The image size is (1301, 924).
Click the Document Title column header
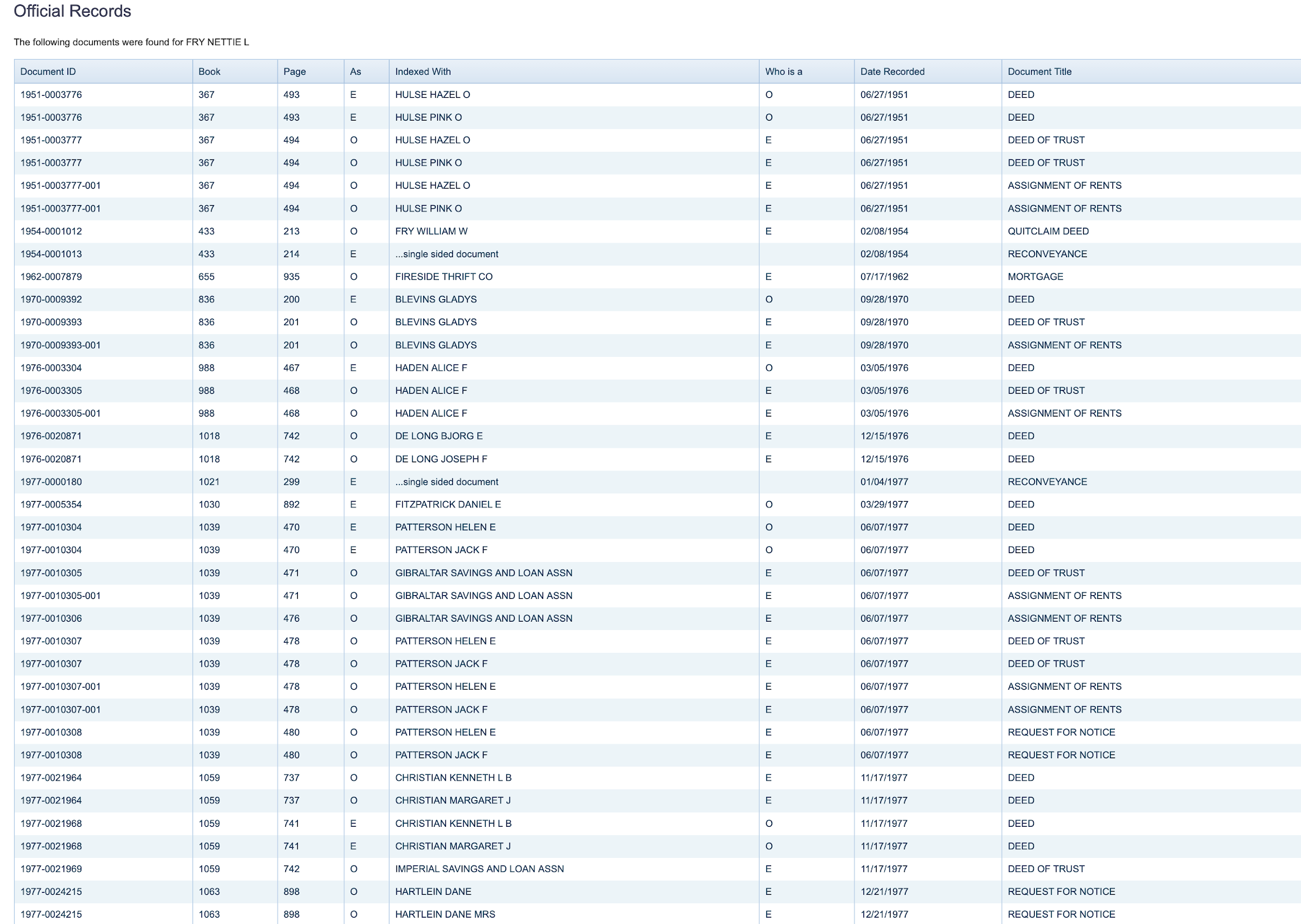1039,72
